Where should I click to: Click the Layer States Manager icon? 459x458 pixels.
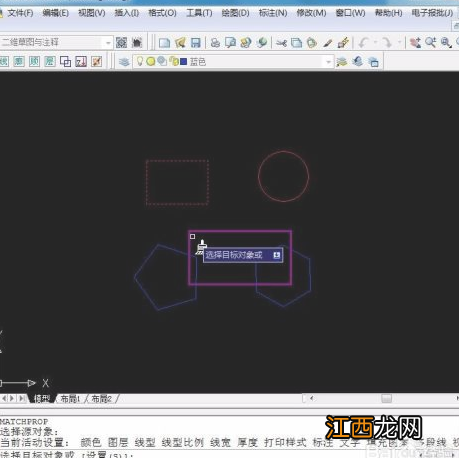pyautogui.click(x=373, y=62)
